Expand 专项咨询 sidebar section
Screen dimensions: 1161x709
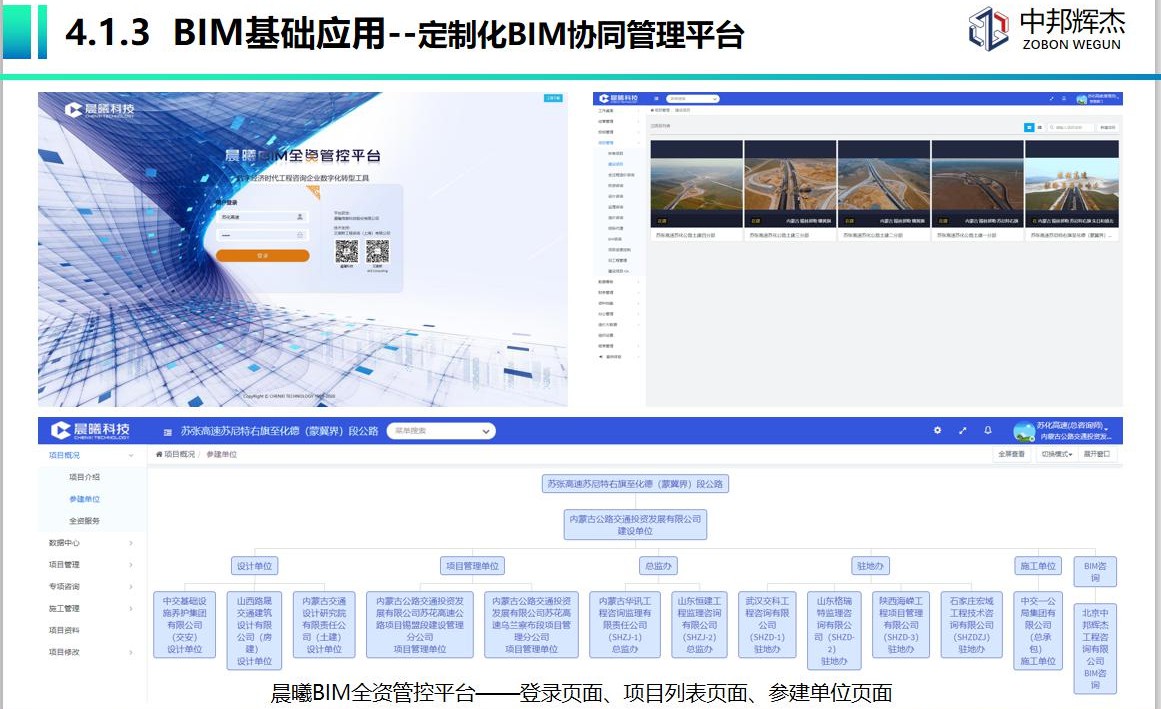point(91,586)
